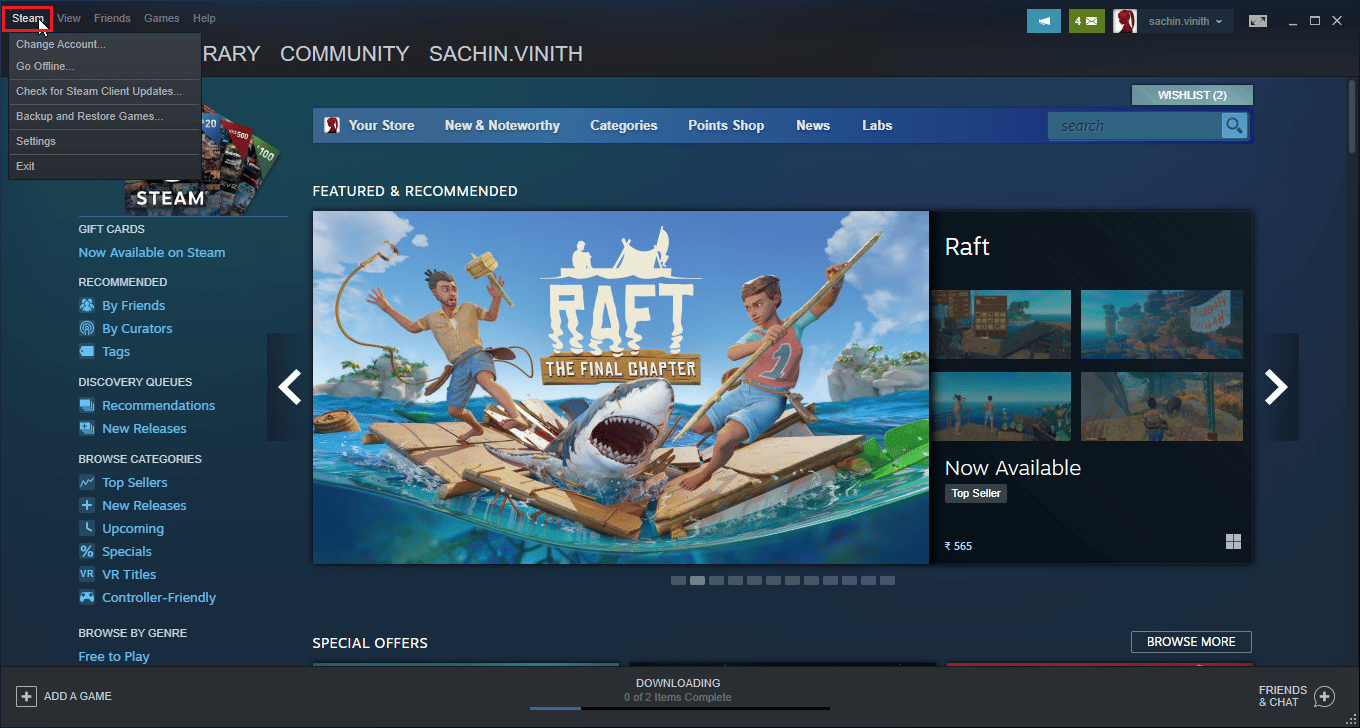Image resolution: width=1360 pixels, height=728 pixels.
Task: Open the Labs store tab
Action: tap(877, 125)
